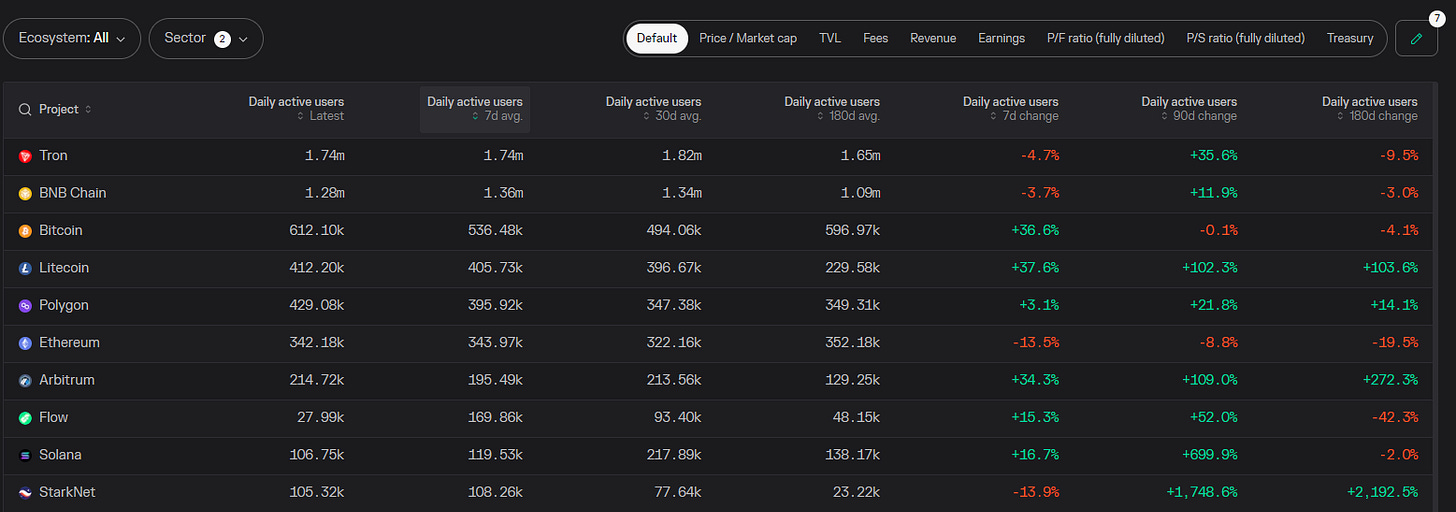Sort by Daily active users 7d change

(1010, 109)
